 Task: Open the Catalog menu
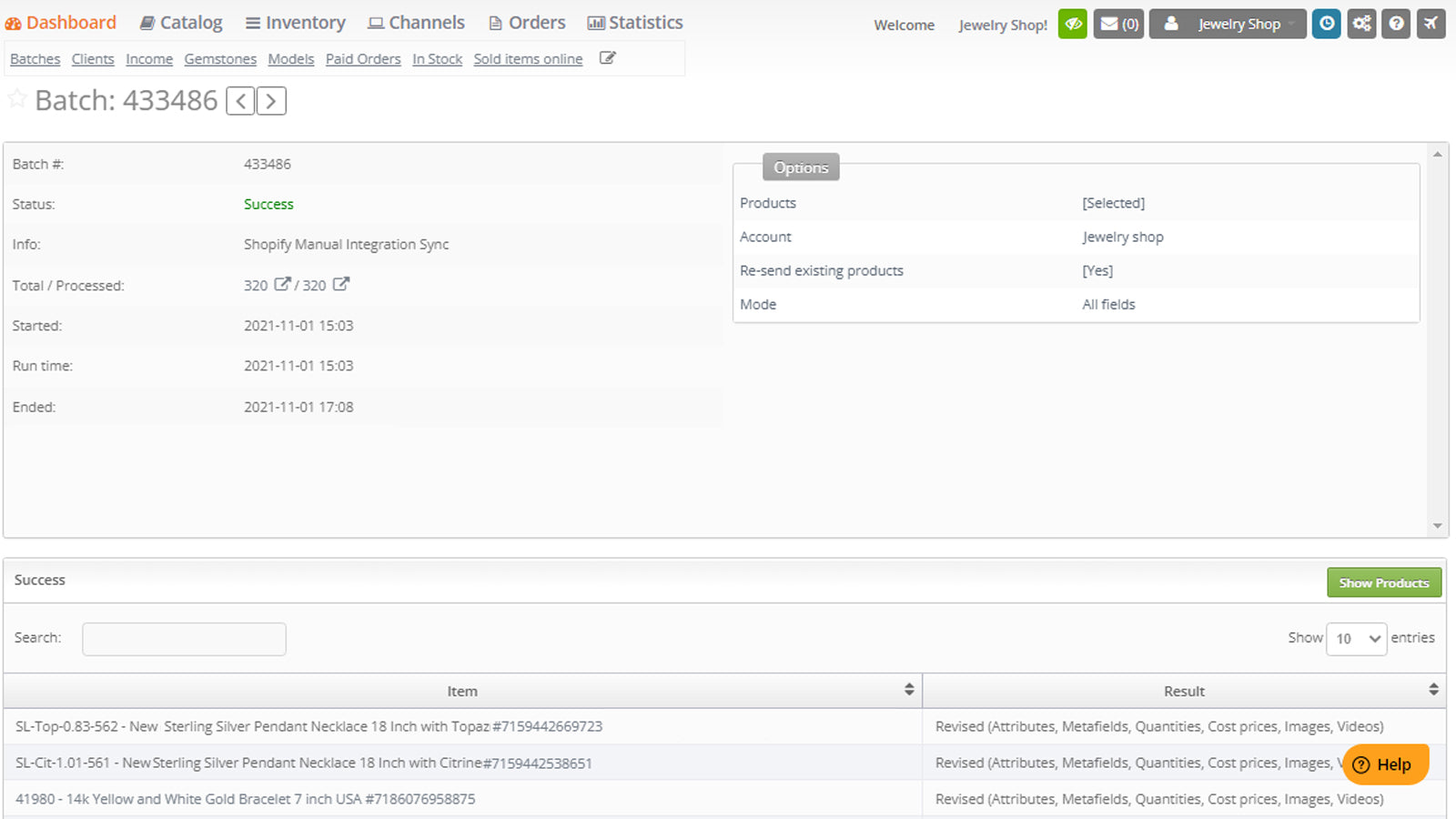point(180,23)
